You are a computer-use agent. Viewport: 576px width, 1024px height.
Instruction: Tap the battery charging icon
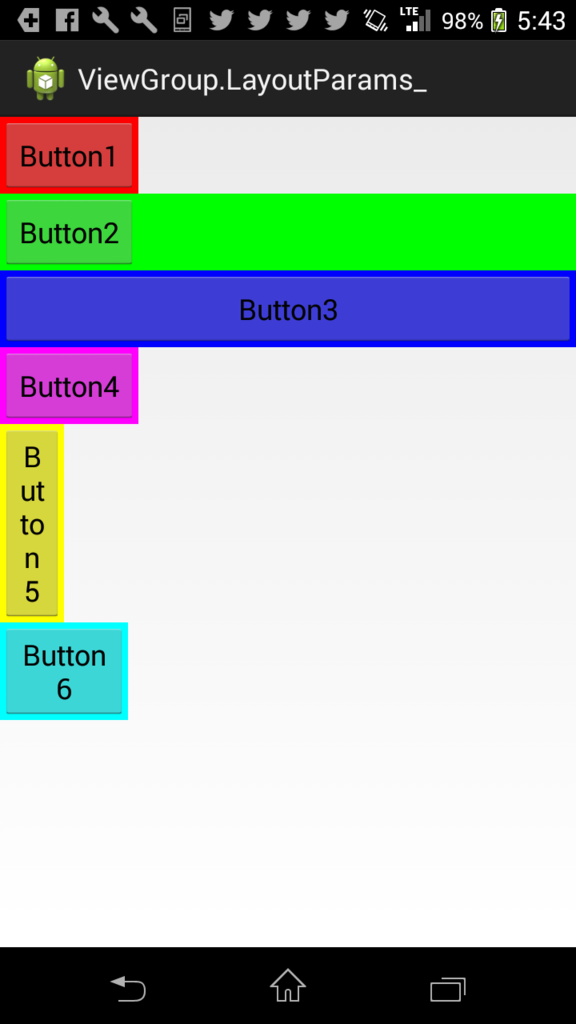(x=499, y=21)
